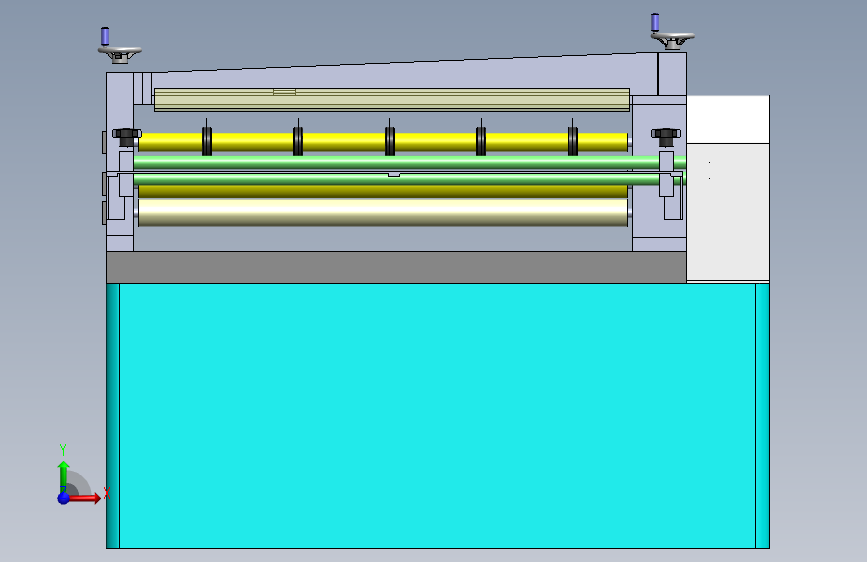Select the large cyan cabinet front panel
This screenshot has width=867, height=562.
point(437,416)
